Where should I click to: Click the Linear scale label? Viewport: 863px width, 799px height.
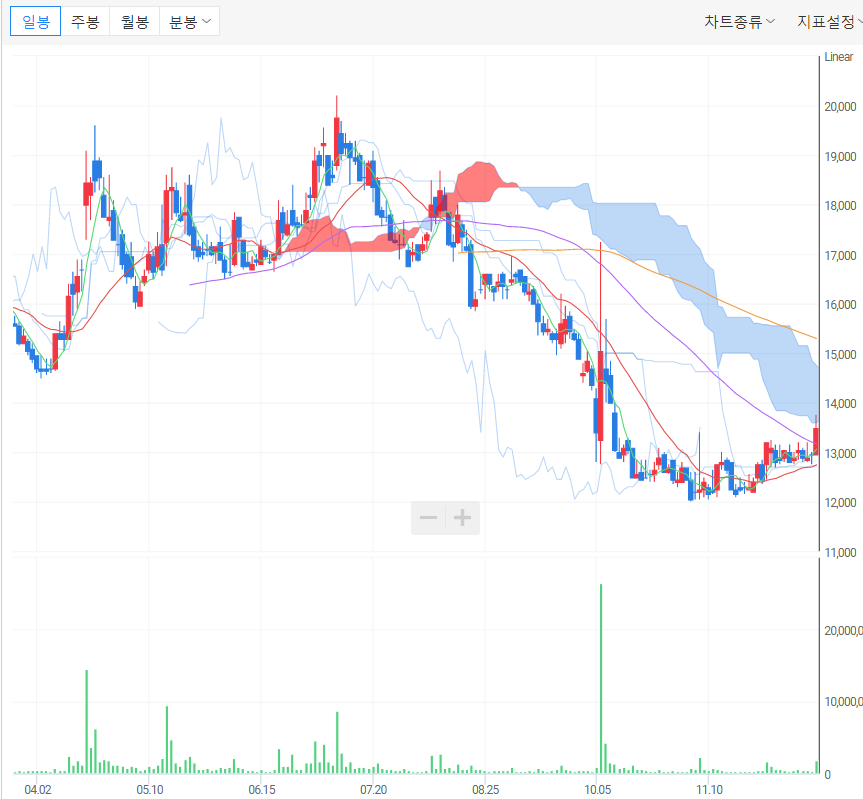838,57
